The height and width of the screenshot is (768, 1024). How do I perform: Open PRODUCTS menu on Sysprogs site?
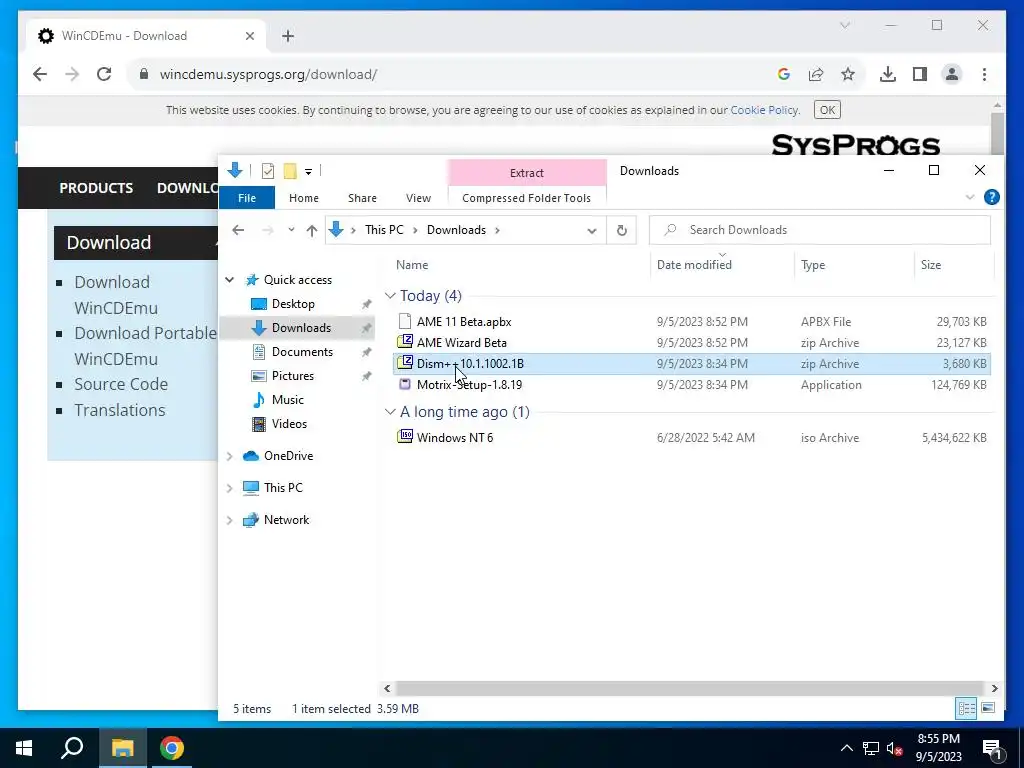(x=96, y=188)
